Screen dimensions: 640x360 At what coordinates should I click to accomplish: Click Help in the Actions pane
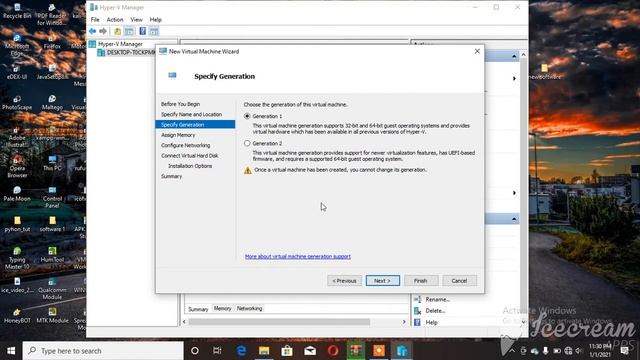pos(431,322)
